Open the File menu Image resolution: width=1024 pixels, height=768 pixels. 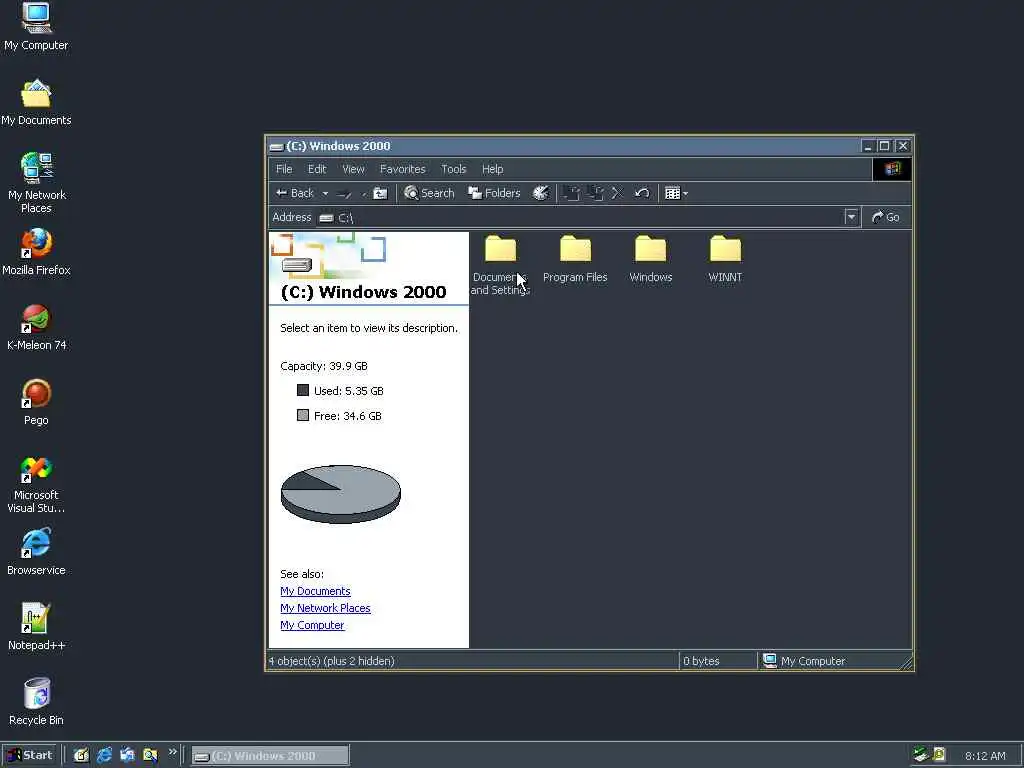click(x=284, y=169)
